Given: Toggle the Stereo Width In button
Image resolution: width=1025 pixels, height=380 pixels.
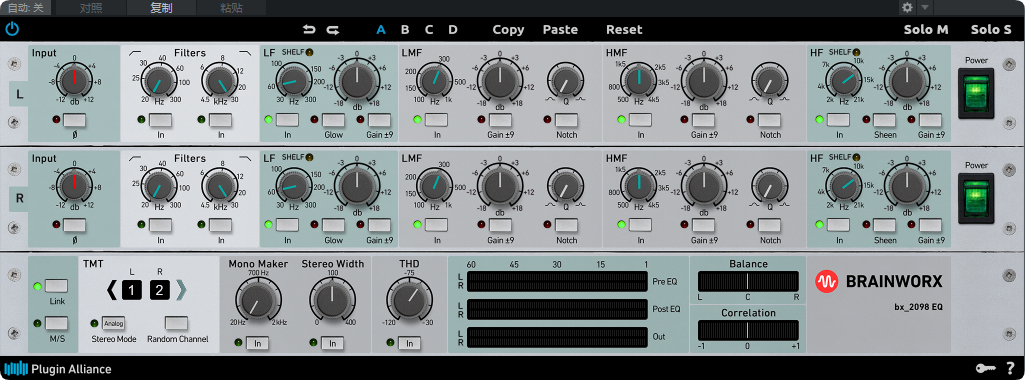Looking at the screenshot, I should (x=333, y=343).
